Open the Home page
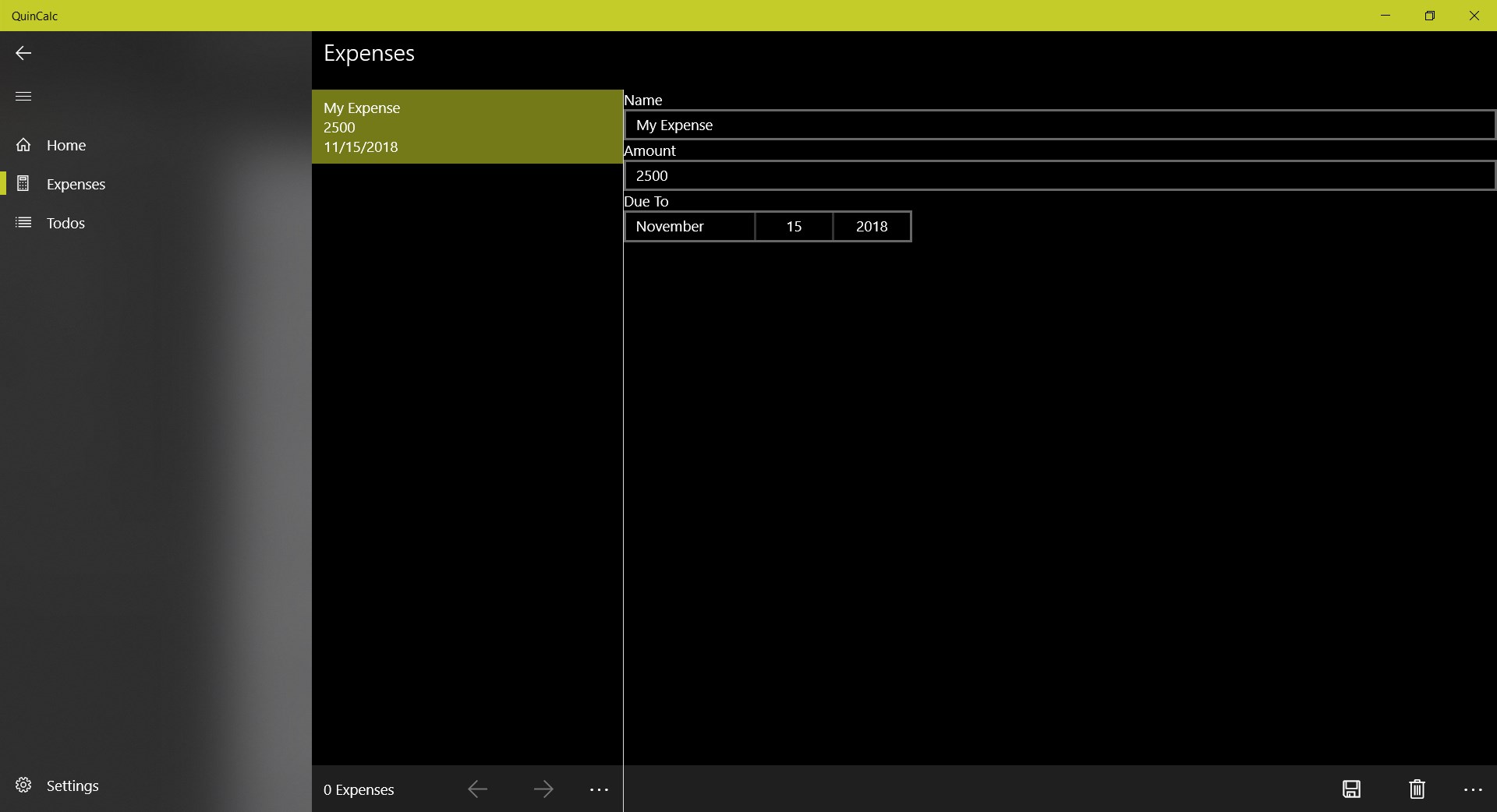The width and height of the screenshot is (1497, 812). point(156,145)
